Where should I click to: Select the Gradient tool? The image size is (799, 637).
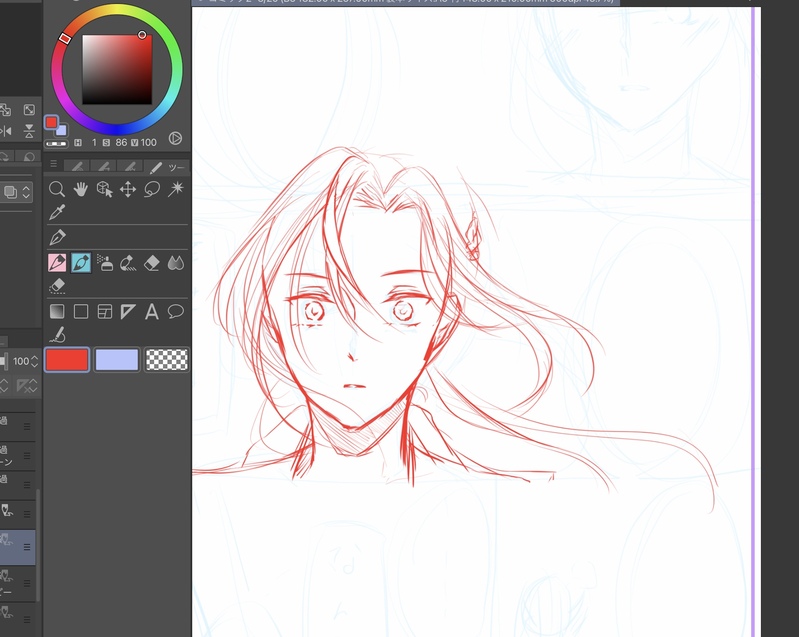[x=57, y=311]
